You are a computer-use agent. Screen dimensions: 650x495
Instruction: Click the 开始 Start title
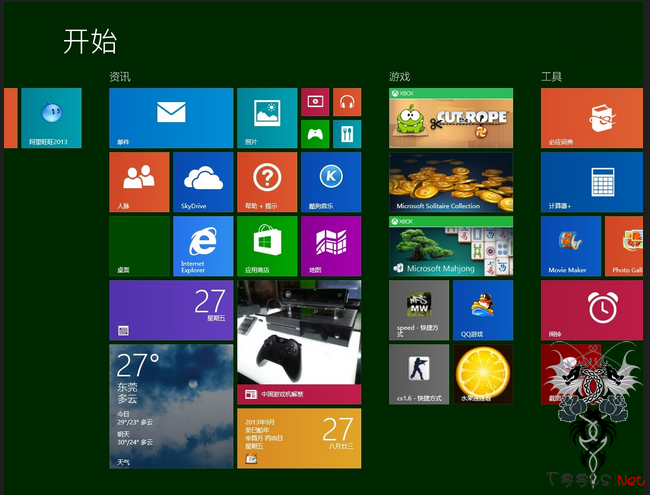coord(90,41)
